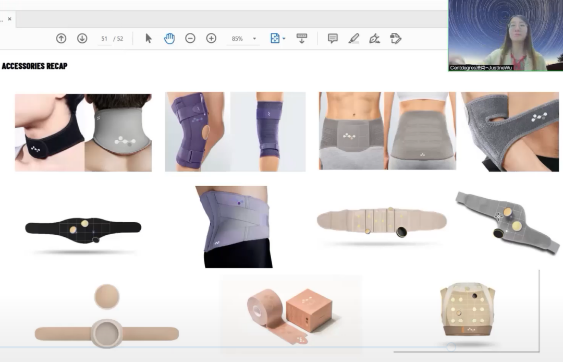Zoom out with the minus icon
This screenshot has width=563, height=362.
pyautogui.click(x=190, y=38)
